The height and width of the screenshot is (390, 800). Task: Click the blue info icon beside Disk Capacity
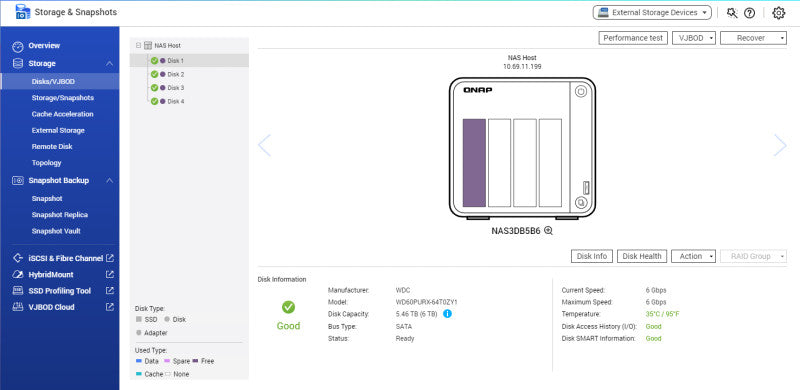click(447, 314)
